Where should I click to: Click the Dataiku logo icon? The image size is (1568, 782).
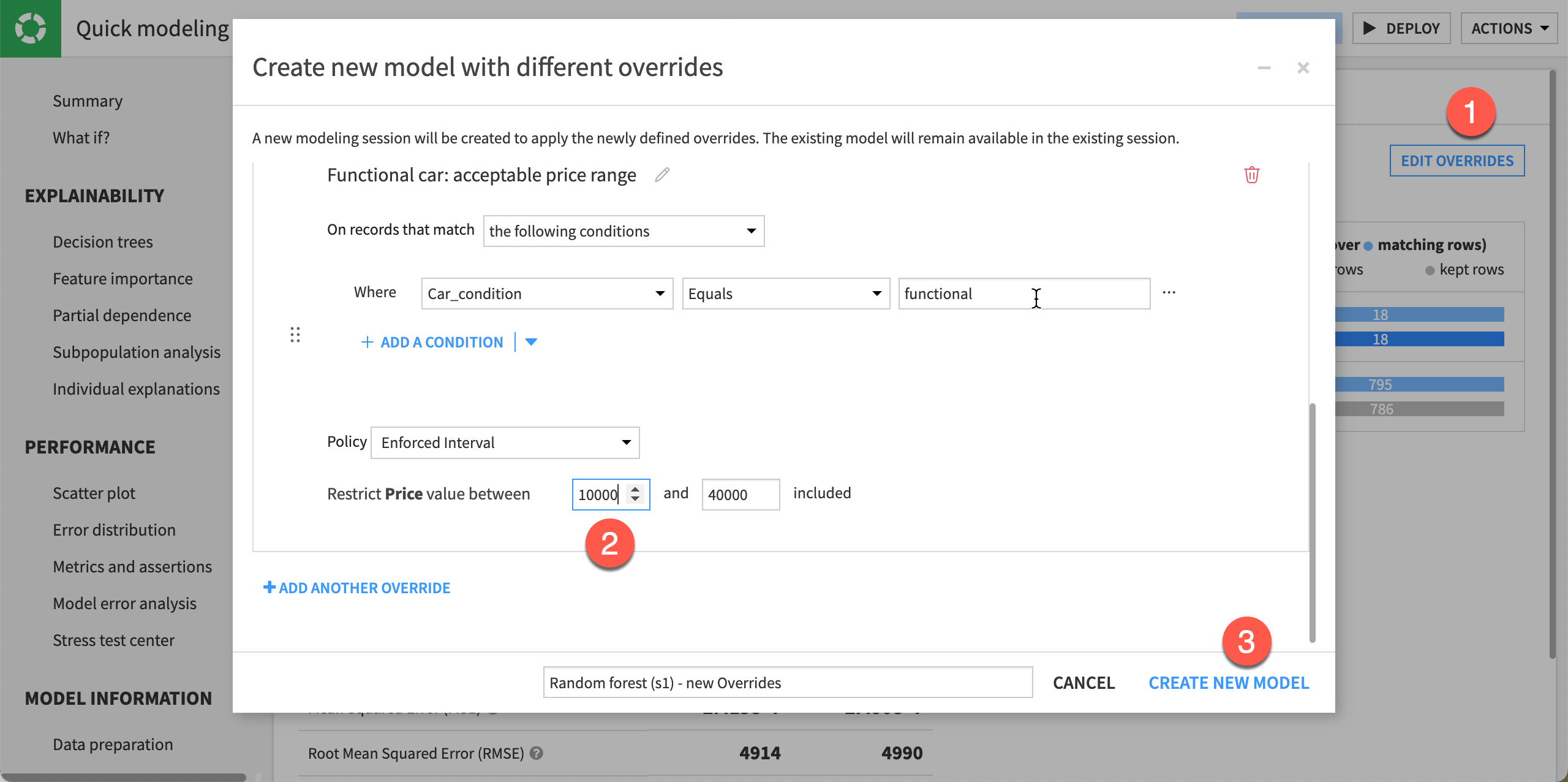[x=30, y=28]
